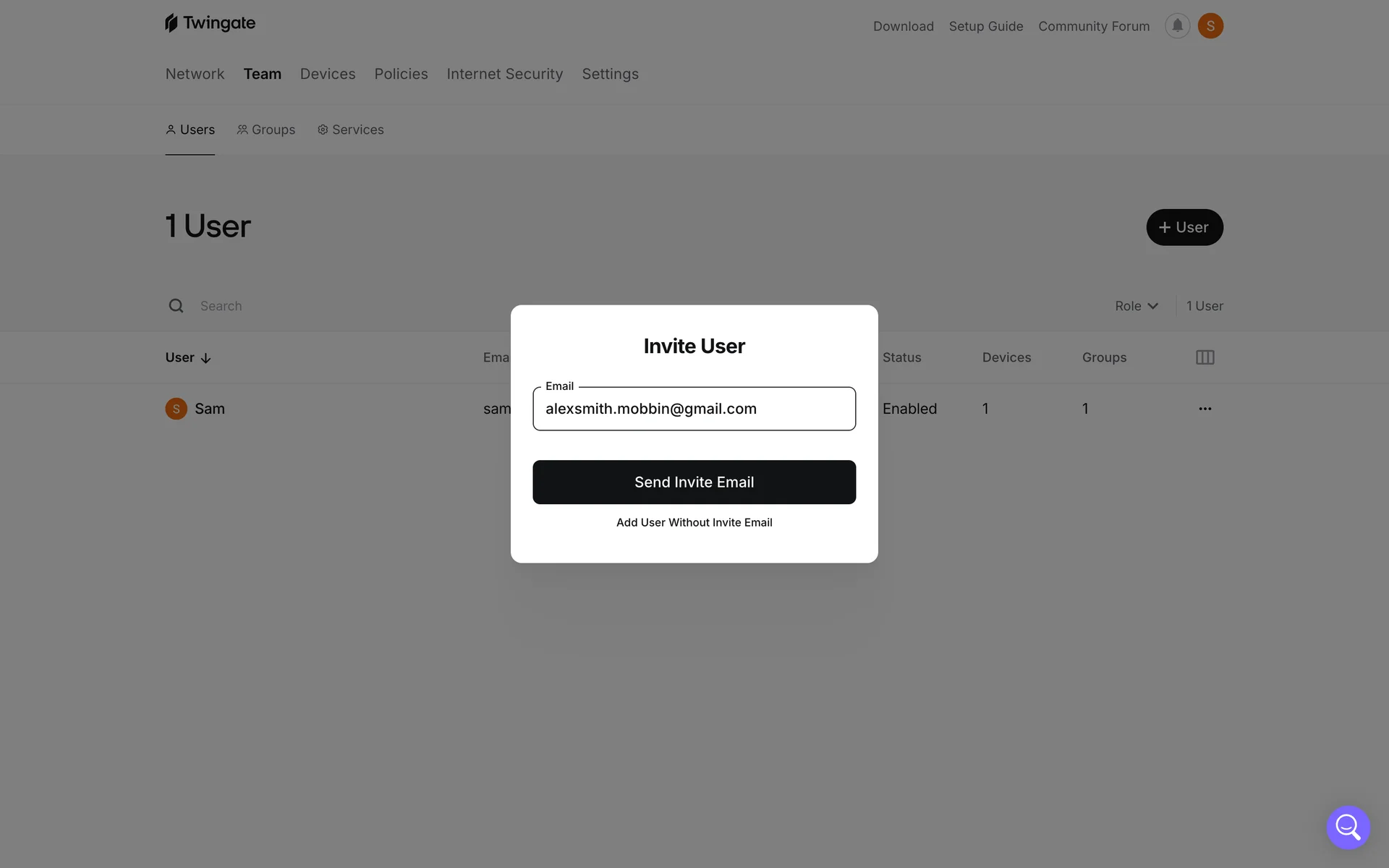Viewport: 1389px width, 868px height.
Task: Click the search magnifier icon
Action: click(x=176, y=306)
